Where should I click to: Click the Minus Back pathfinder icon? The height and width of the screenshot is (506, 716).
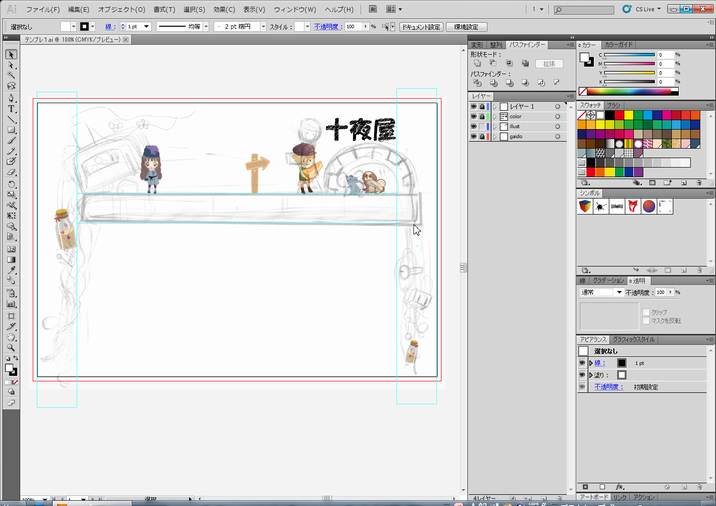point(557,83)
